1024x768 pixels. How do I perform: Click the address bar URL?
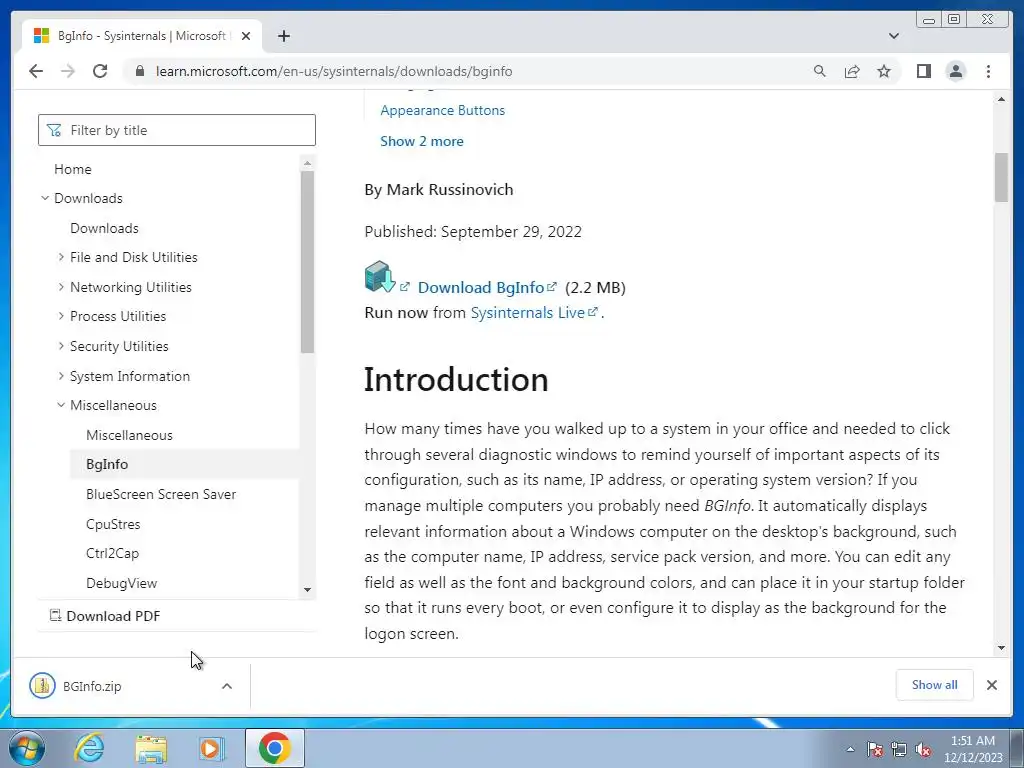(x=334, y=71)
